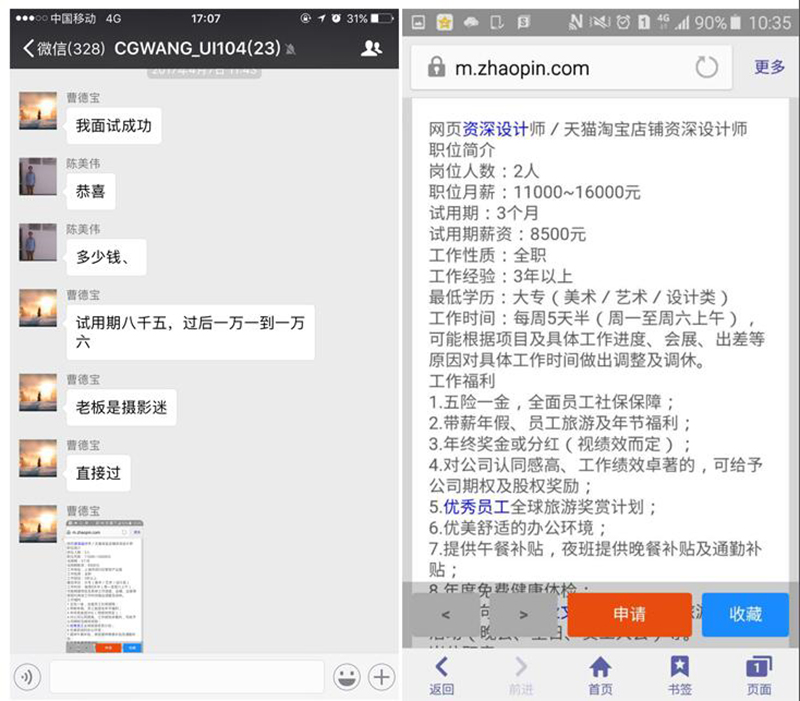Select text 岗位人数：2人

tap(484, 171)
